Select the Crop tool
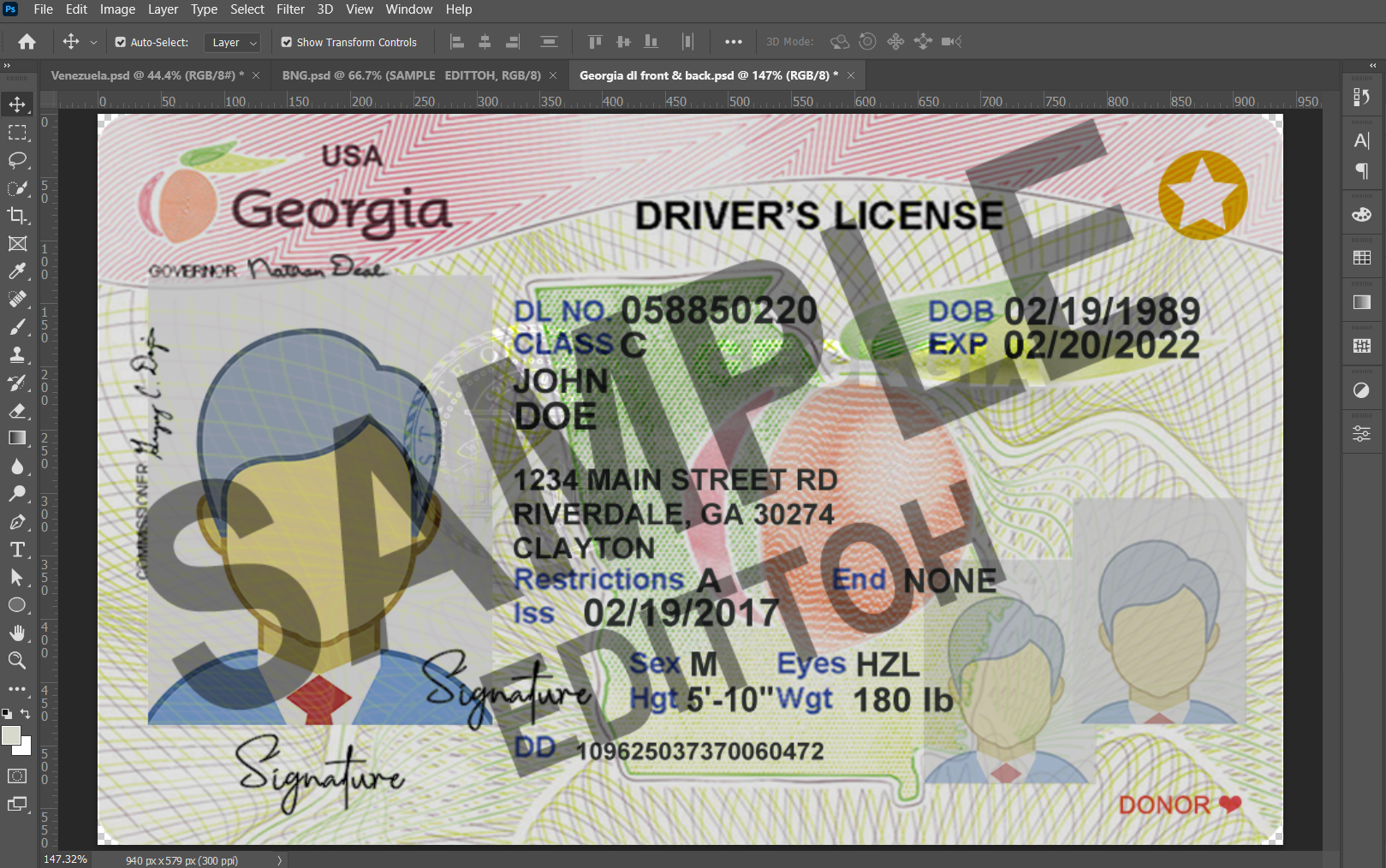Image resolution: width=1386 pixels, height=868 pixels. point(17,216)
